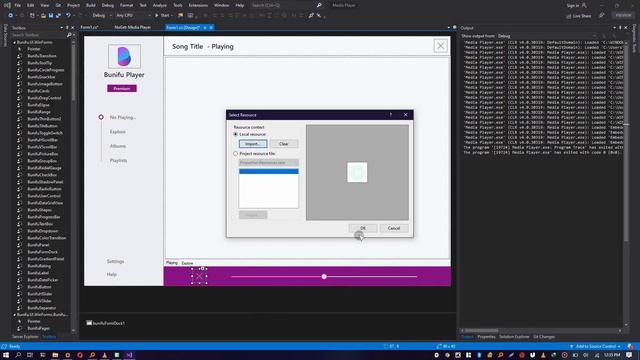Select BunifuDatePicker in Toolbox
The height and width of the screenshot is (360, 640).
click(43, 280)
